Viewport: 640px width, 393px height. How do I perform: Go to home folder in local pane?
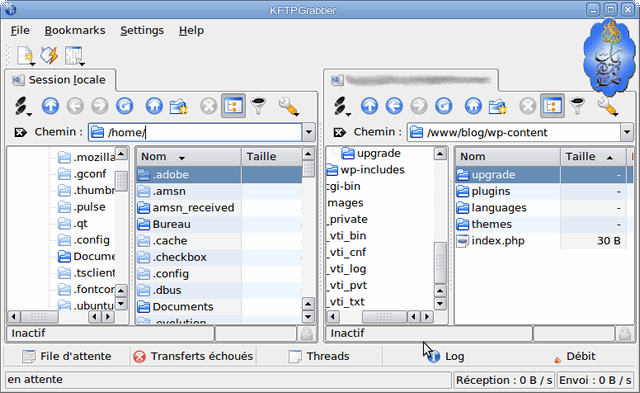154,106
